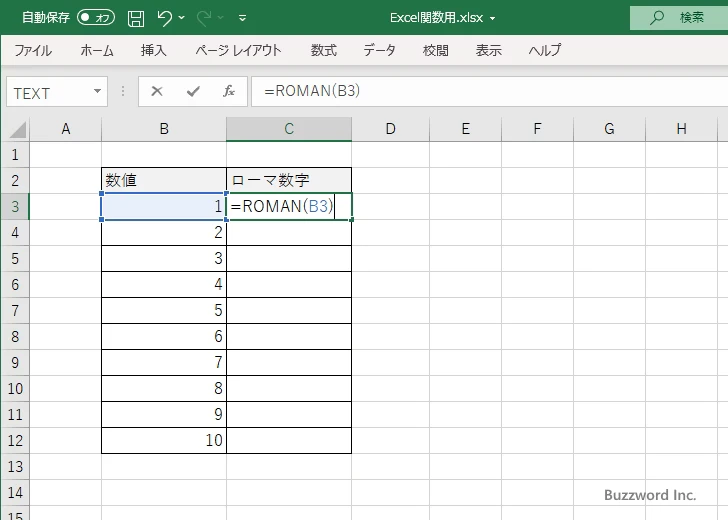Click the formula bar resize dots handle

point(123,91)
